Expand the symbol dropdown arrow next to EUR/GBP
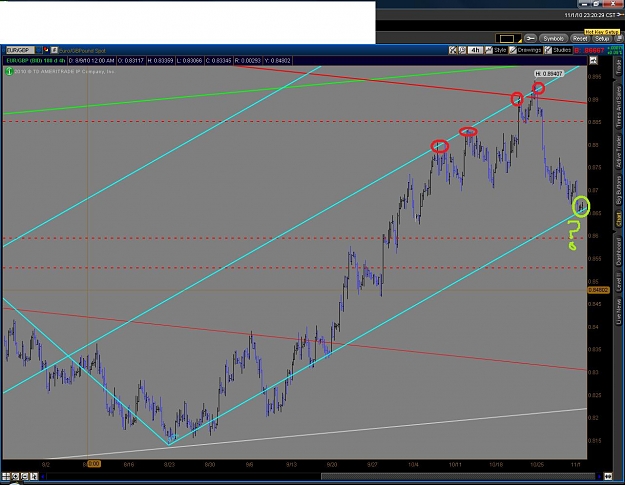 (38, 51)
